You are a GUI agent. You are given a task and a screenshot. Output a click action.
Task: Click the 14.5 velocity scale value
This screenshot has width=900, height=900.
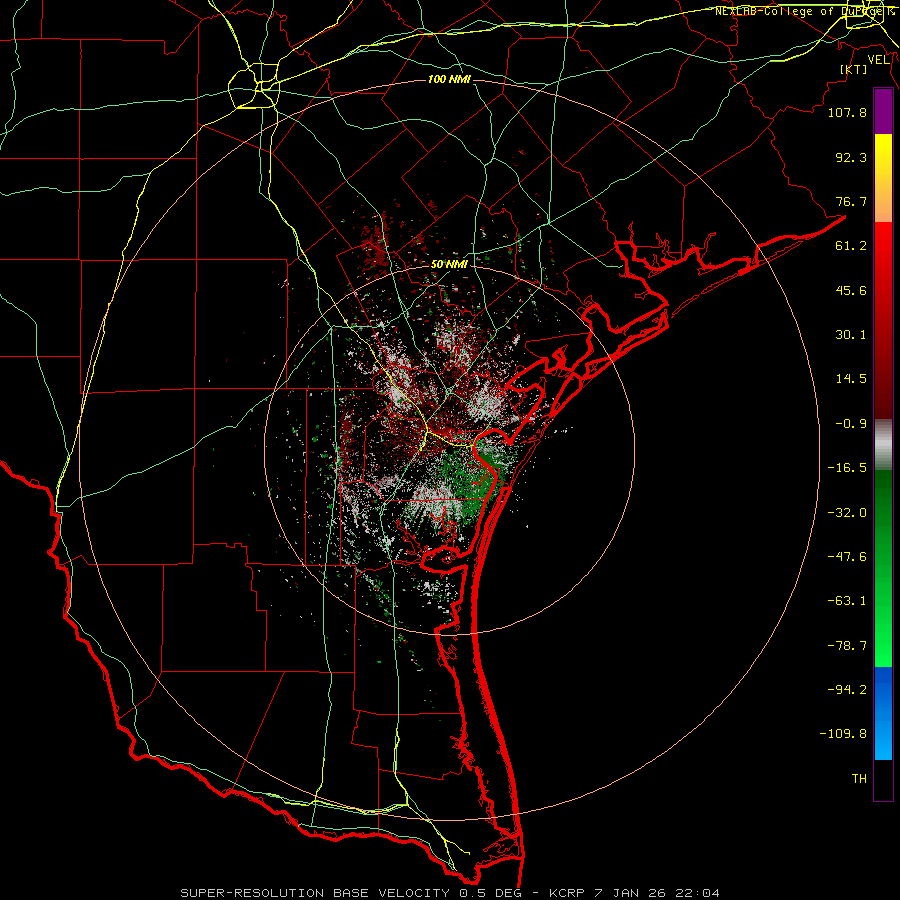(x=851, y=379)
